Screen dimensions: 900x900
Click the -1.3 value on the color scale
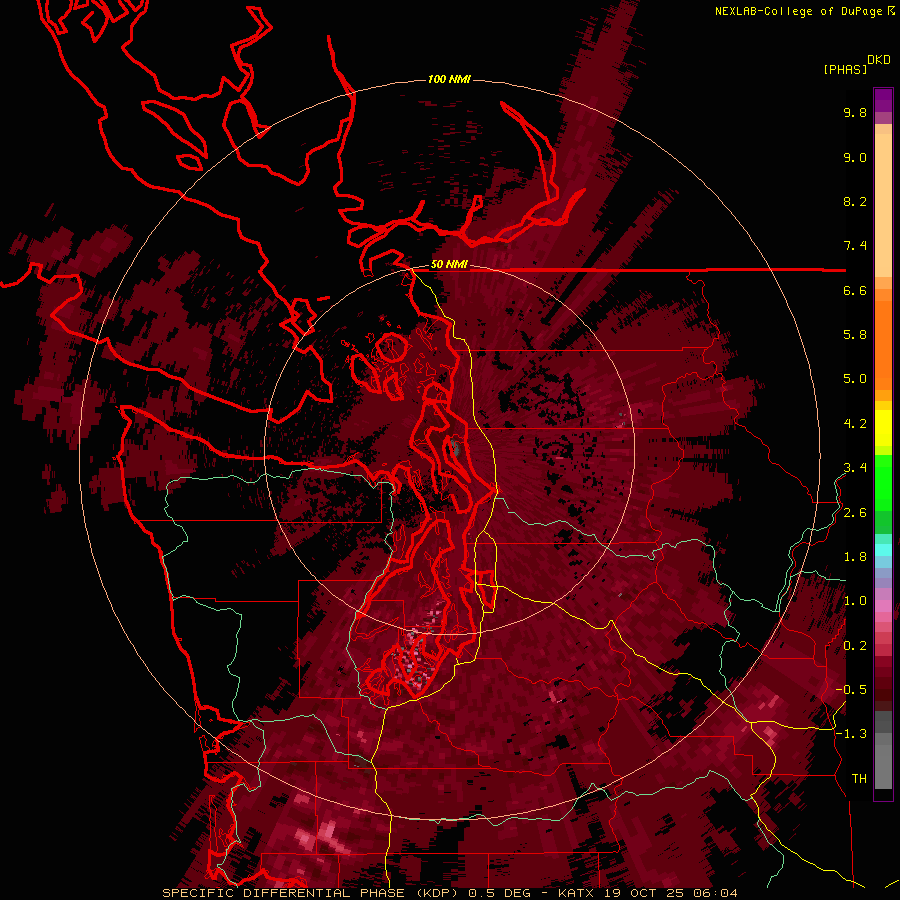tap(851, 734)
